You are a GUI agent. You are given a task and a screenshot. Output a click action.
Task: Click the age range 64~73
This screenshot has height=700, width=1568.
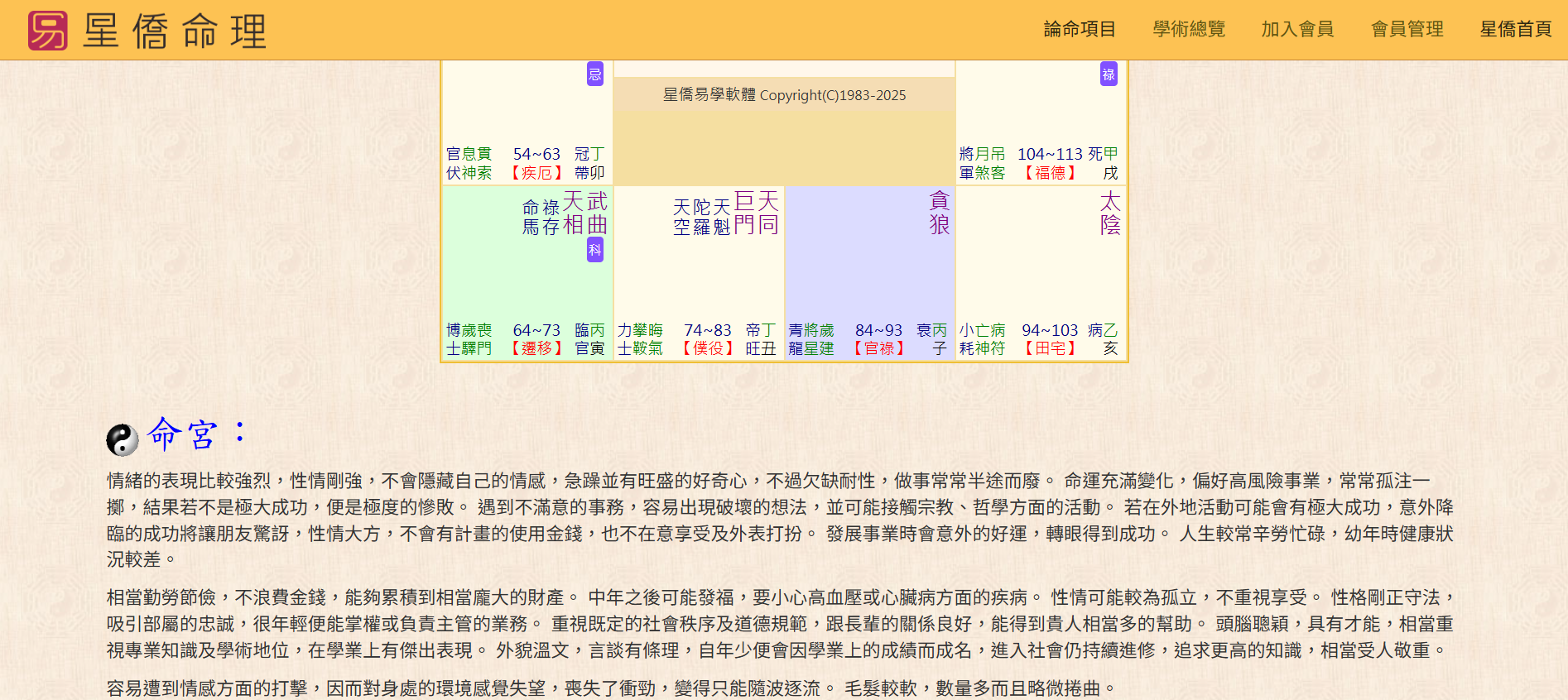[x=536, y=330]
